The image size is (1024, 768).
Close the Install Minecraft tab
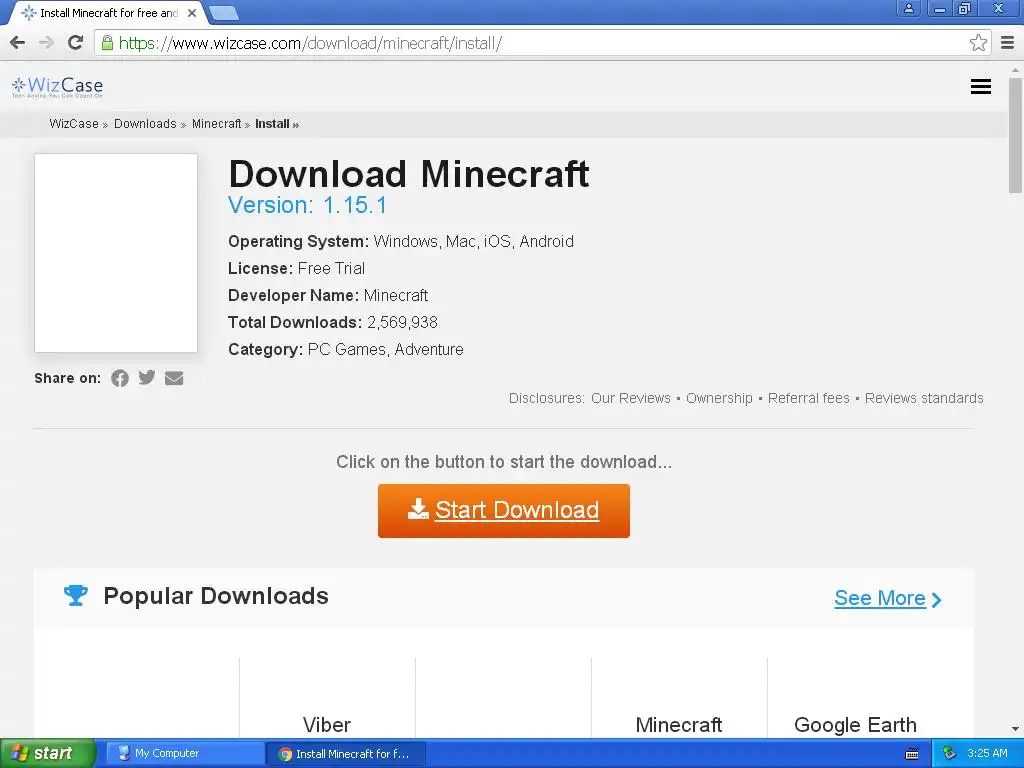192,13
